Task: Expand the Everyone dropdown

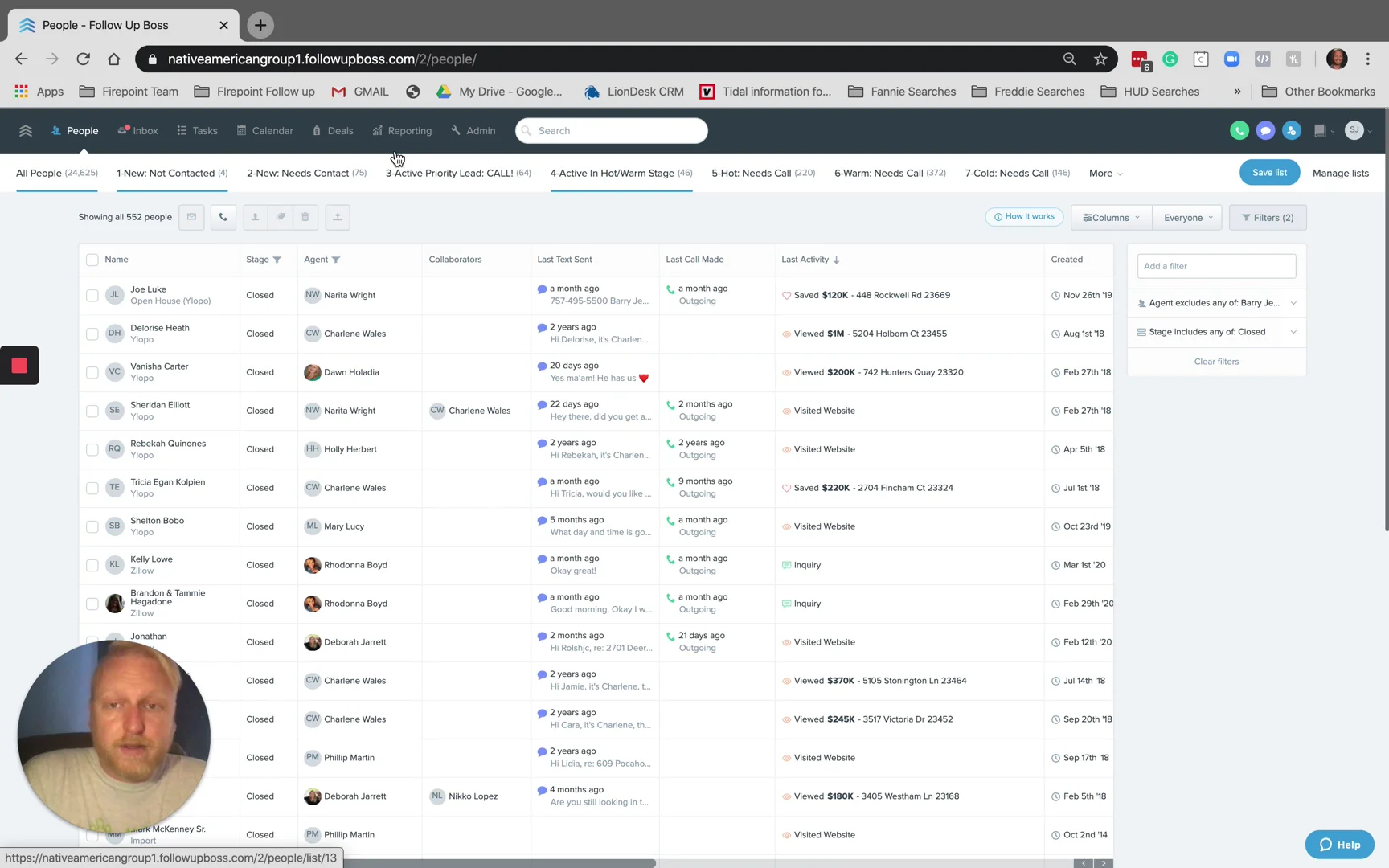Action: click(1187, 217)
